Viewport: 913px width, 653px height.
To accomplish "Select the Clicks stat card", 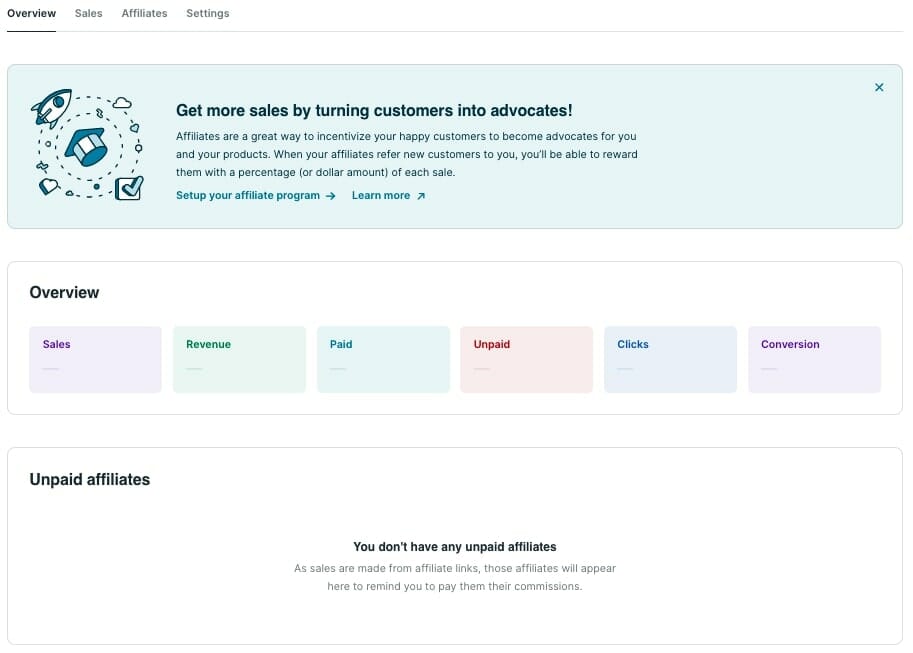I will click(x=670, y=359).
